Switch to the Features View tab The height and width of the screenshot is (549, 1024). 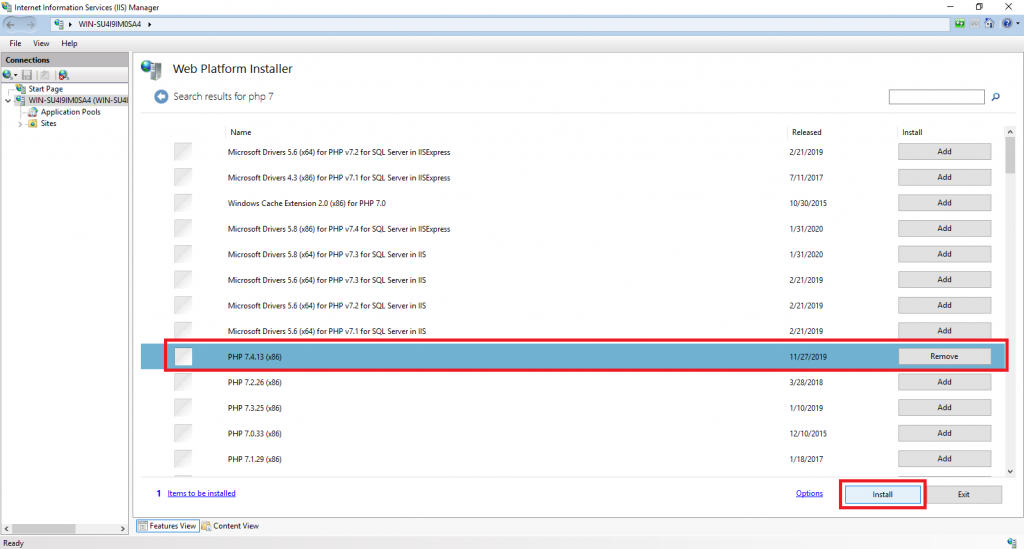click(x=167, y=525)
